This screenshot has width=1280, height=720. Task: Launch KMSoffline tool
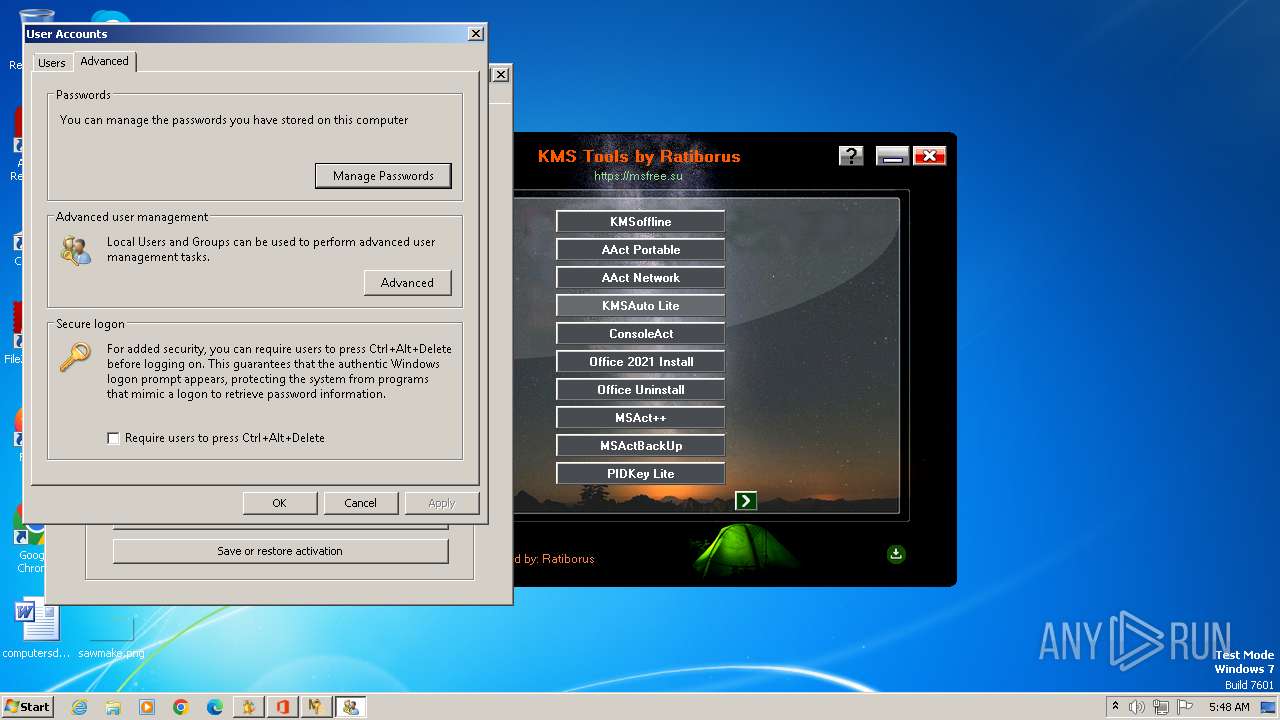[x=640, y=222]
